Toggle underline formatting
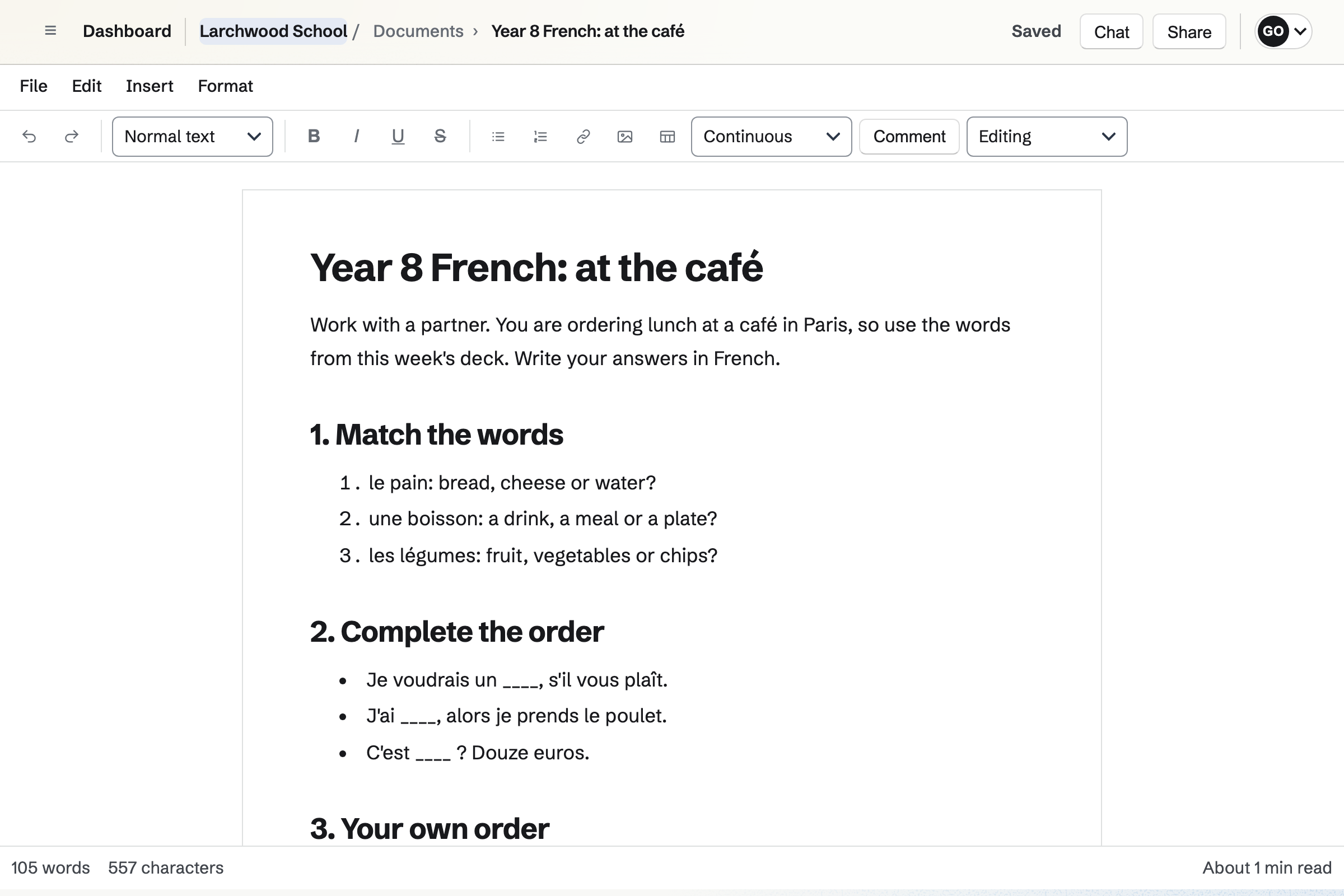This screenshot has width=1344, height=896. click(x=398, y=137)
